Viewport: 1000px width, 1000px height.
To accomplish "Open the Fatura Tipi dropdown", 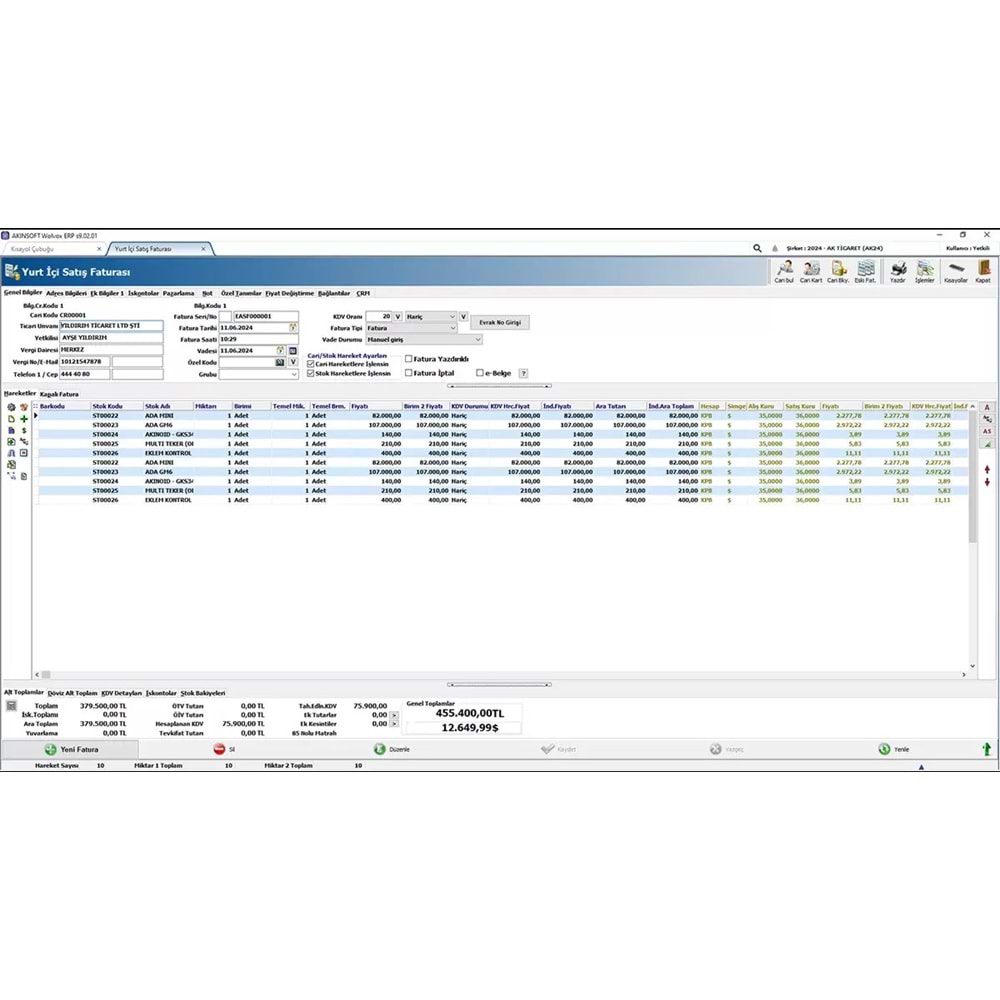I will point(411,328).
